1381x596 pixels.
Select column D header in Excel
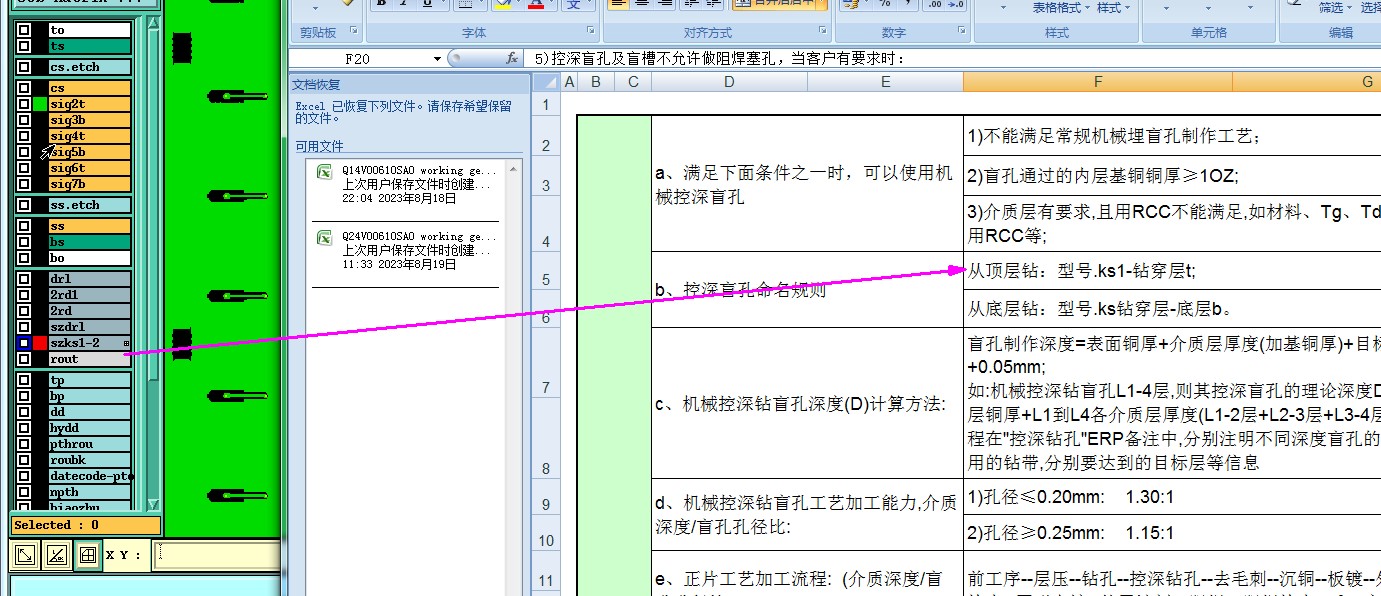[729, 82]
